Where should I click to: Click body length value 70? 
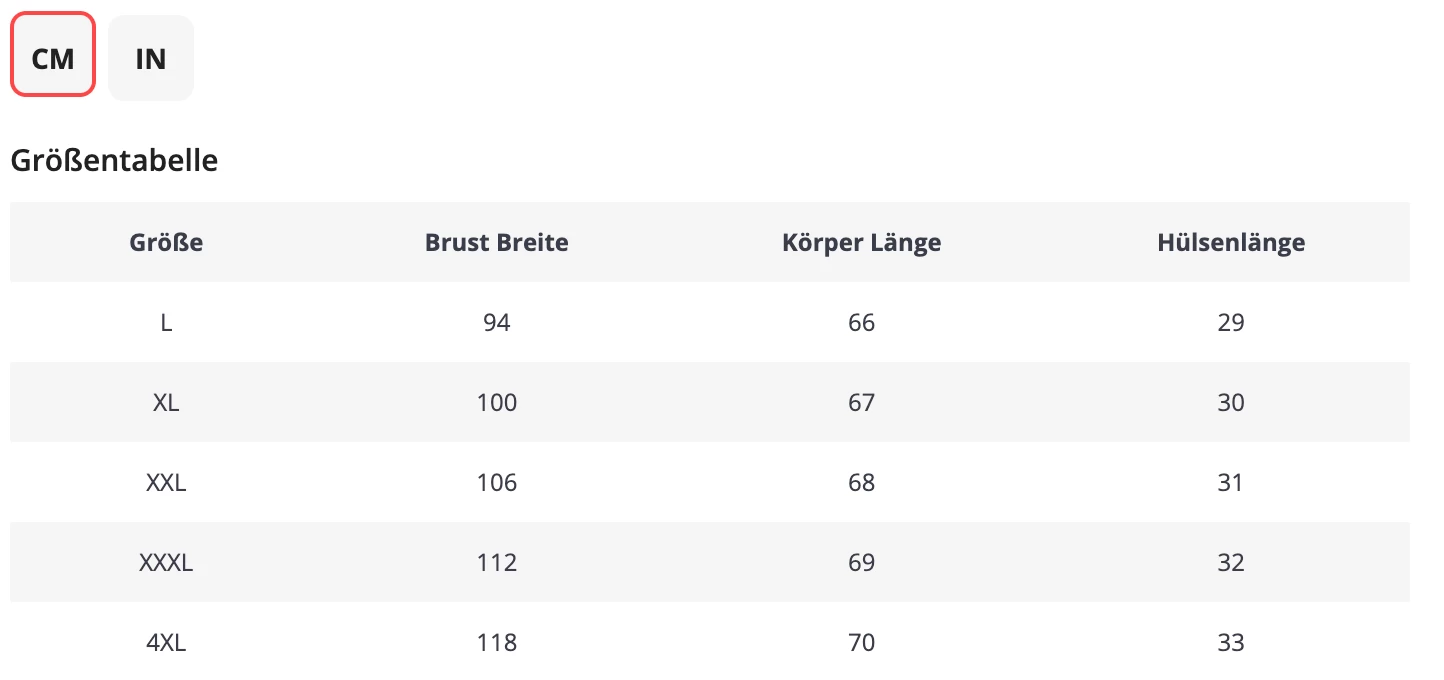(x=861, y=642)
